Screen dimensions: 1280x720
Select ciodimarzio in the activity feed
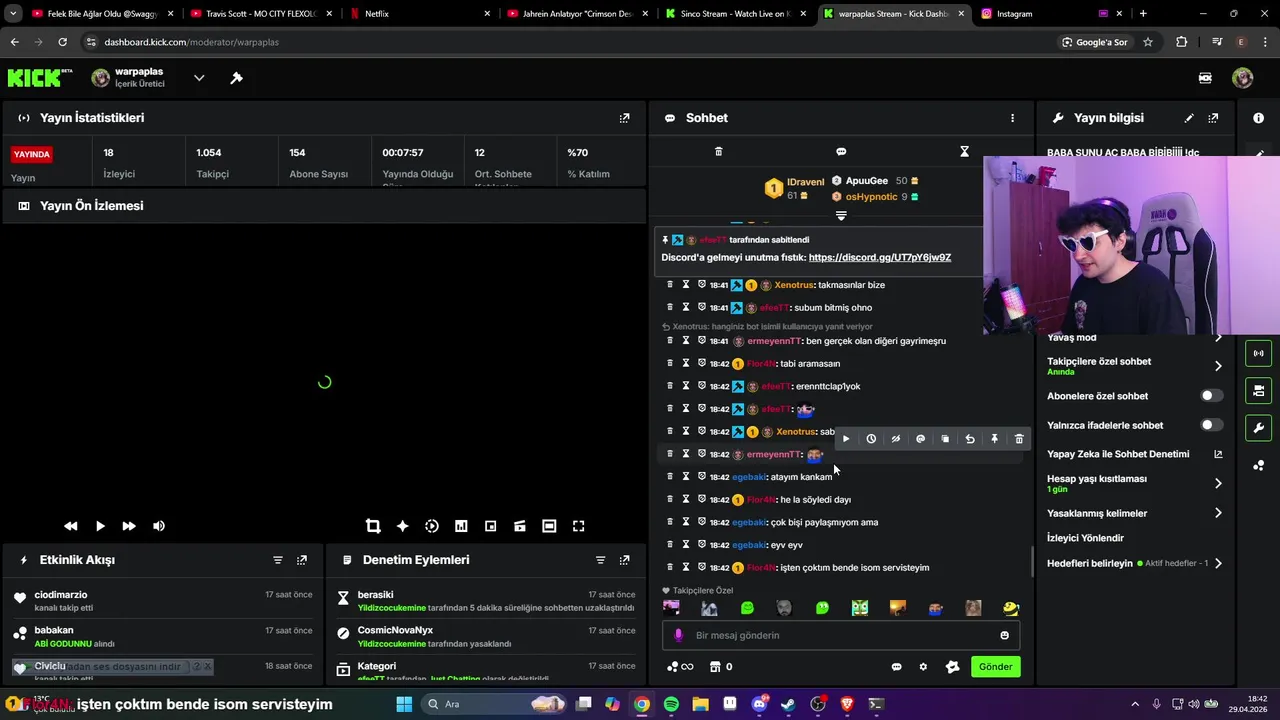pyautogui.click(x=61, y=595)
